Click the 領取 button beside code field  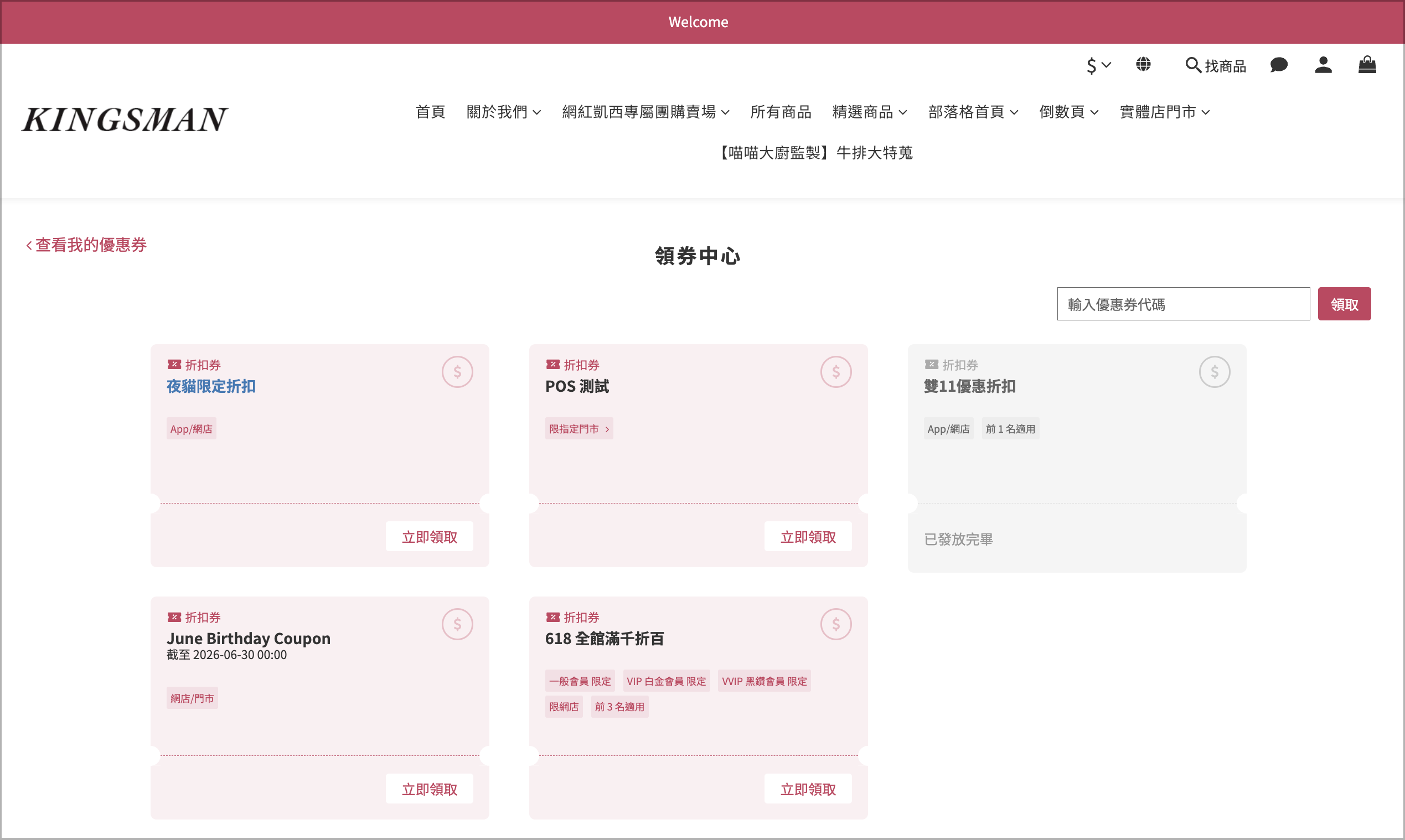point(1344,304)
